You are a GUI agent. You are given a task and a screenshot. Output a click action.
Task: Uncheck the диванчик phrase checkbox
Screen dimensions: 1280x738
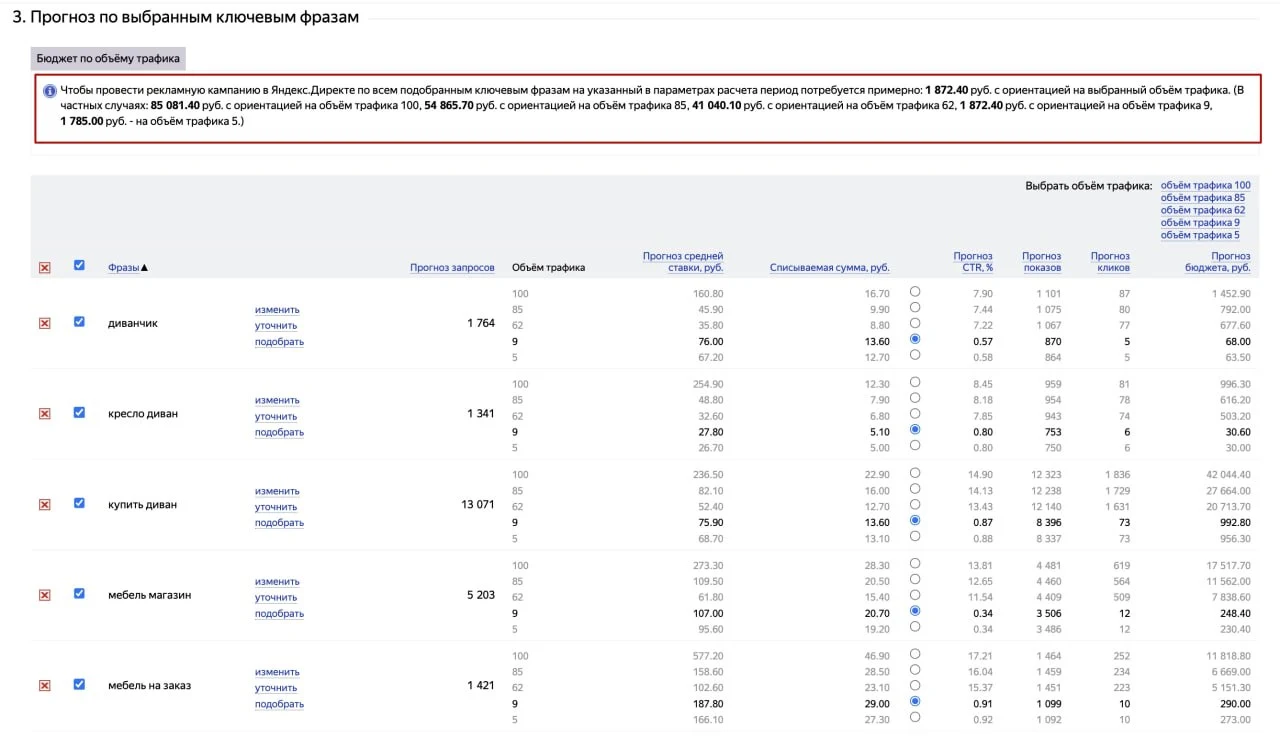click(79, 322)
